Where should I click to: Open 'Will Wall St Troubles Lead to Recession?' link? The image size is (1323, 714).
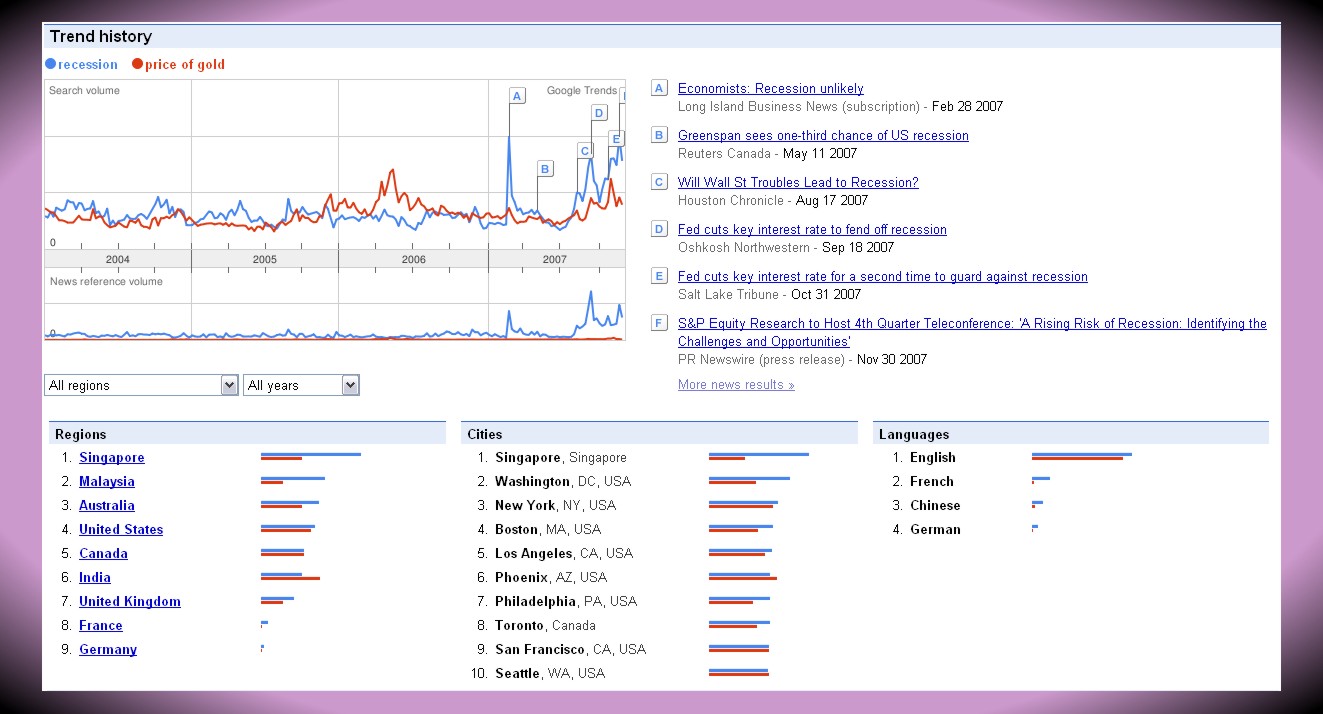(x=797, y=182)
